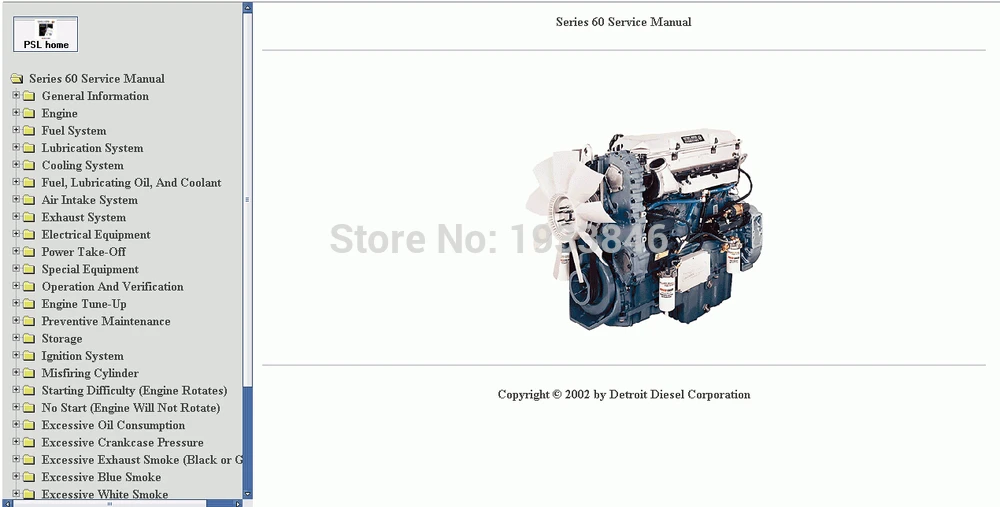
Task: Click the Series 60 Service Manual open-folder icon
Action: (17, 78)
